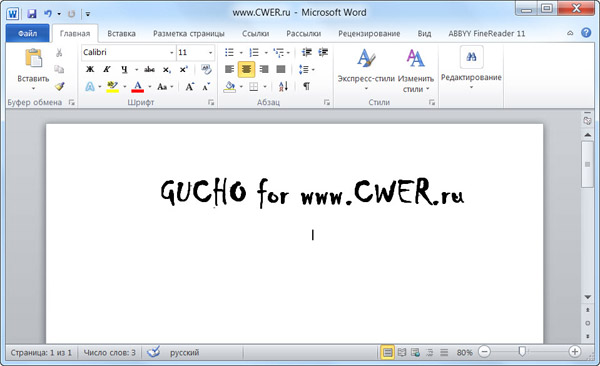The image size is (600, 366).
Task: Justify paragraph text
Action: point(281,69)
